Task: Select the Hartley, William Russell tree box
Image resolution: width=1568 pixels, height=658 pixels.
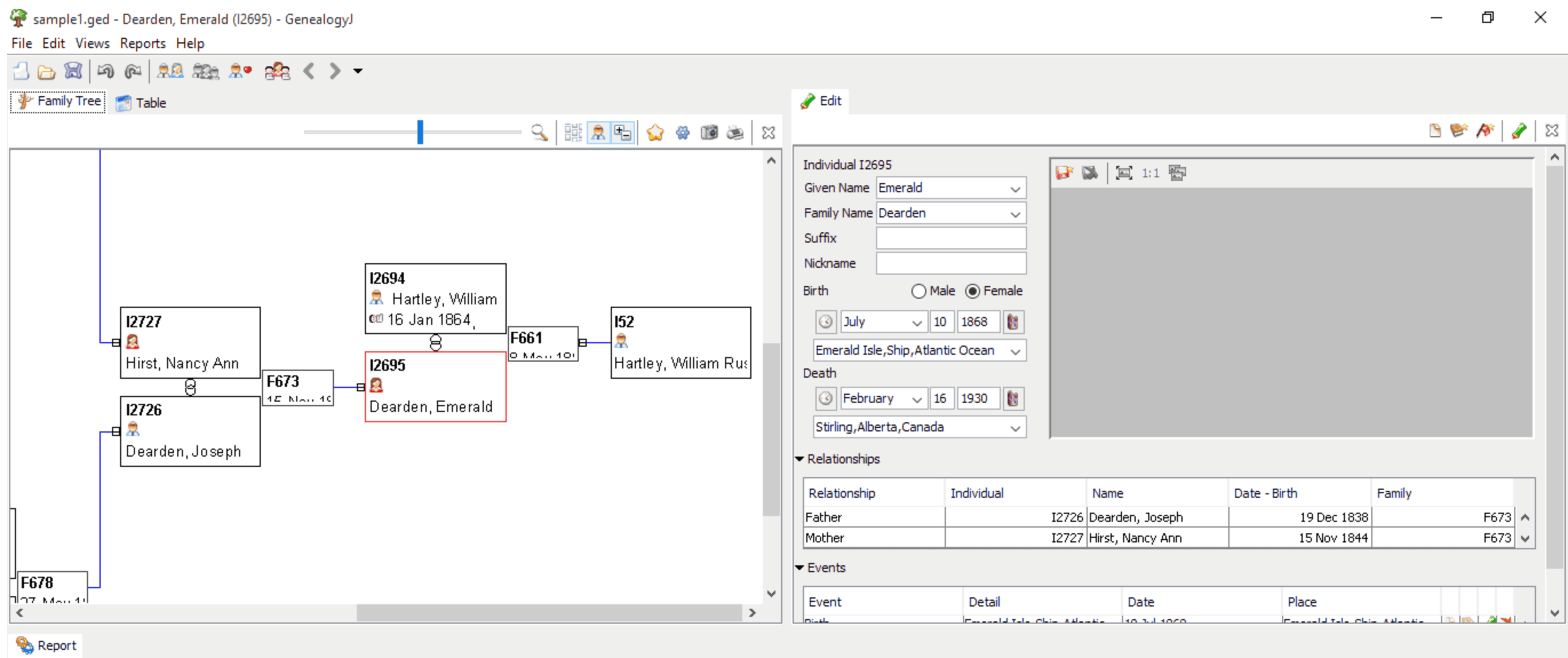Action: tap(680, 342)
